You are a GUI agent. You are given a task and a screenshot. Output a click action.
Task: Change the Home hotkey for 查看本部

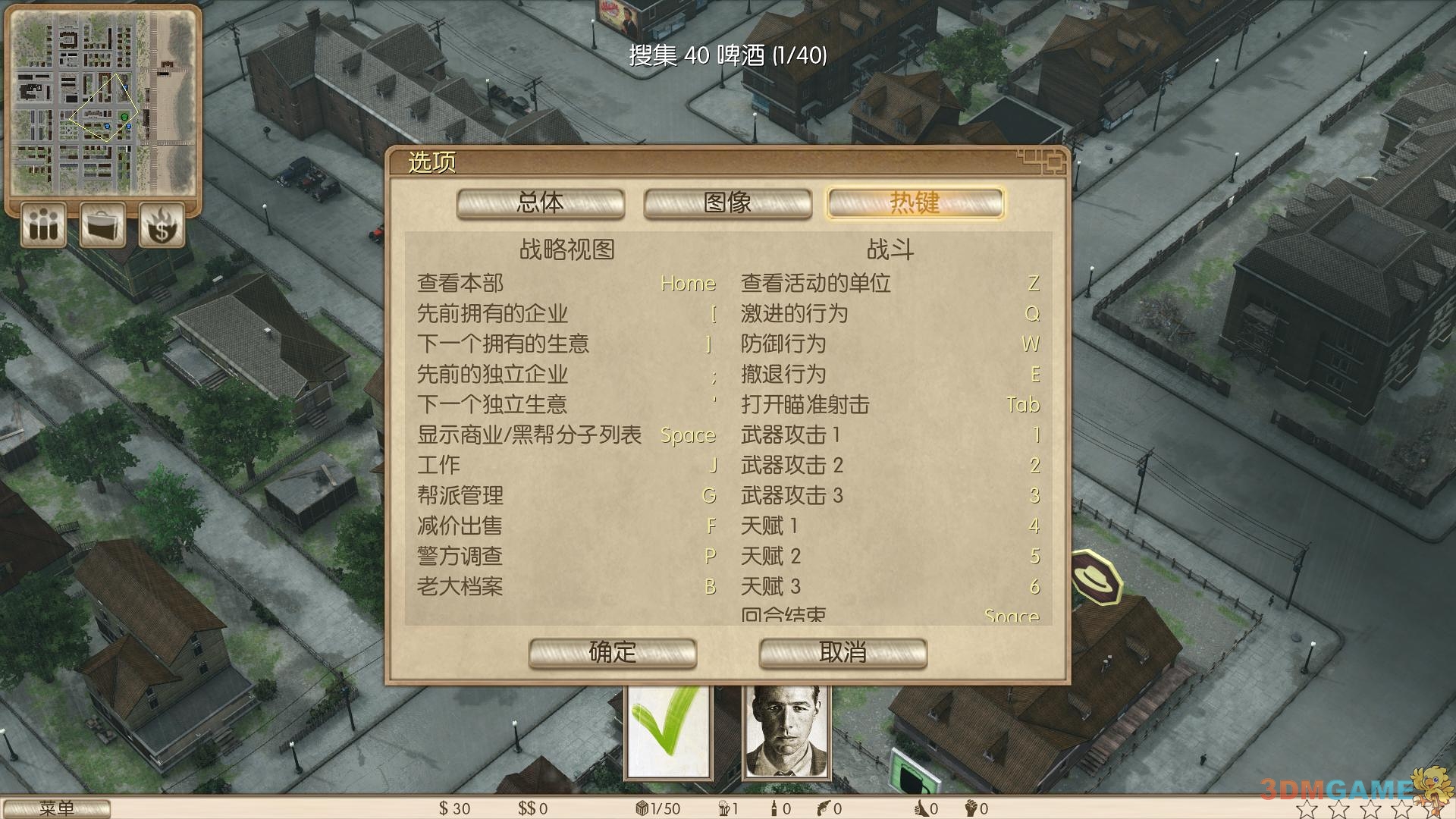[x=688, y=284]
